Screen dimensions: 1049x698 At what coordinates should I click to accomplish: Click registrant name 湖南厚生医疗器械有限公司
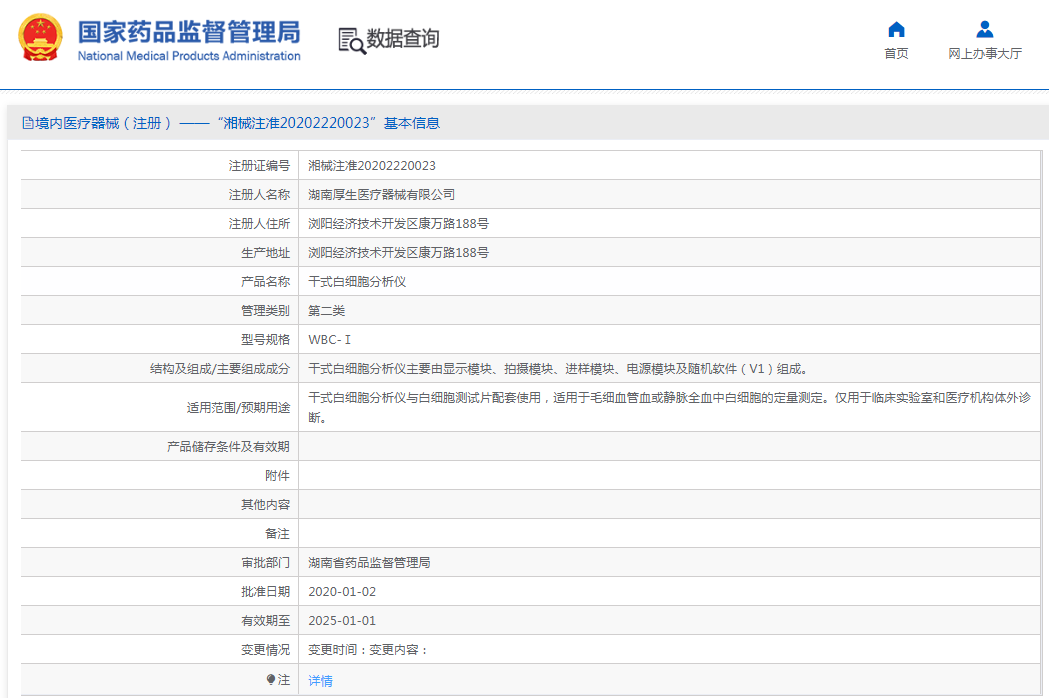(x=381, y=195)
